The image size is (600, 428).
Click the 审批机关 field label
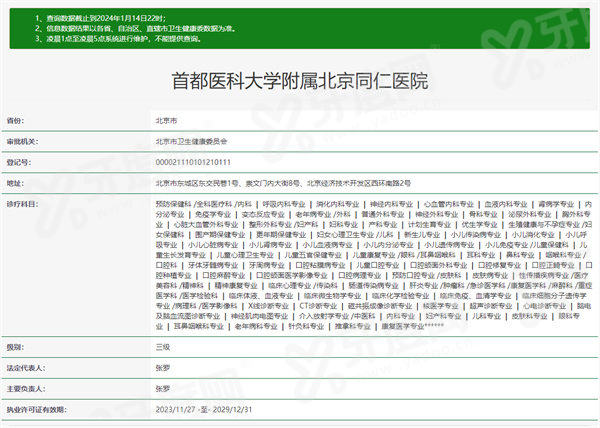click(23, 142)
